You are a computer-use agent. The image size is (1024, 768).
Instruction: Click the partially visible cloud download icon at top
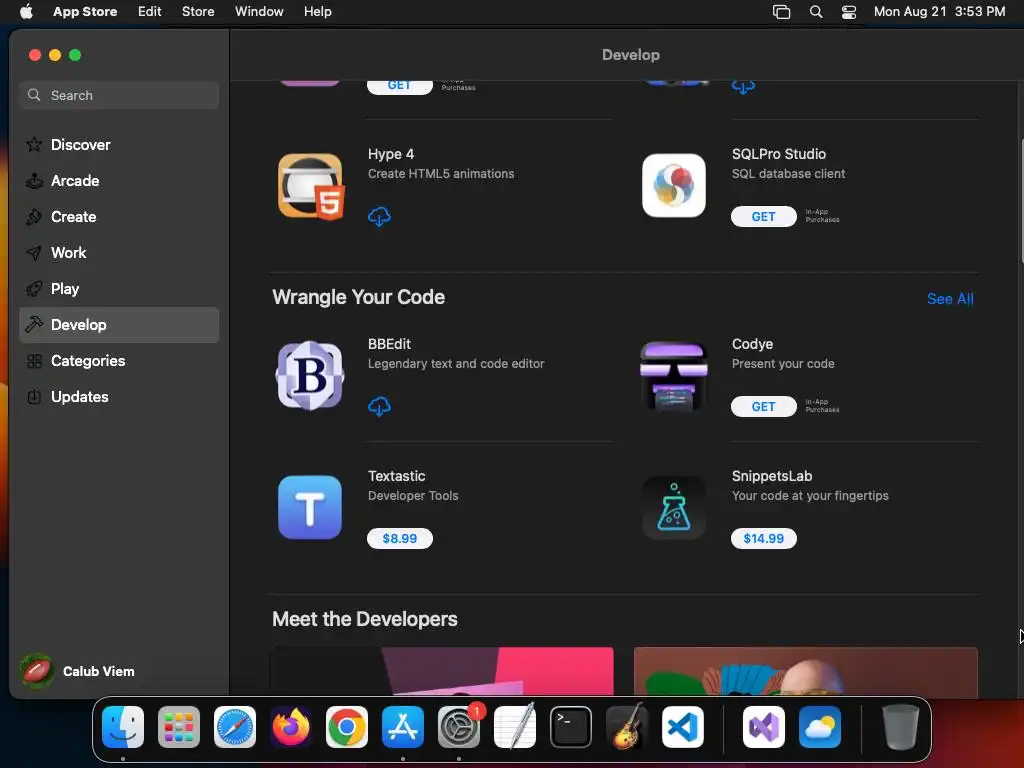click(743, 86)
